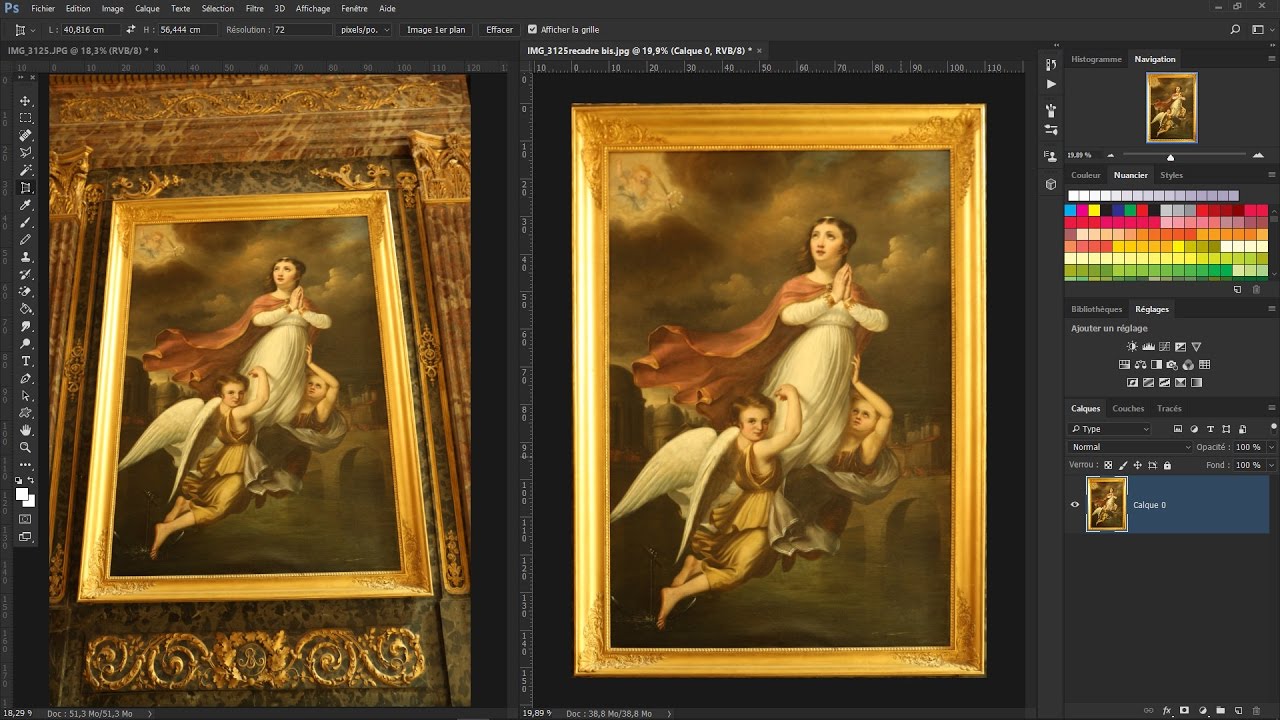Open the Normal blend mode dropdown
This screenshot has height=720, width=1280.
pyautogui.click(x=1130, y=447)
